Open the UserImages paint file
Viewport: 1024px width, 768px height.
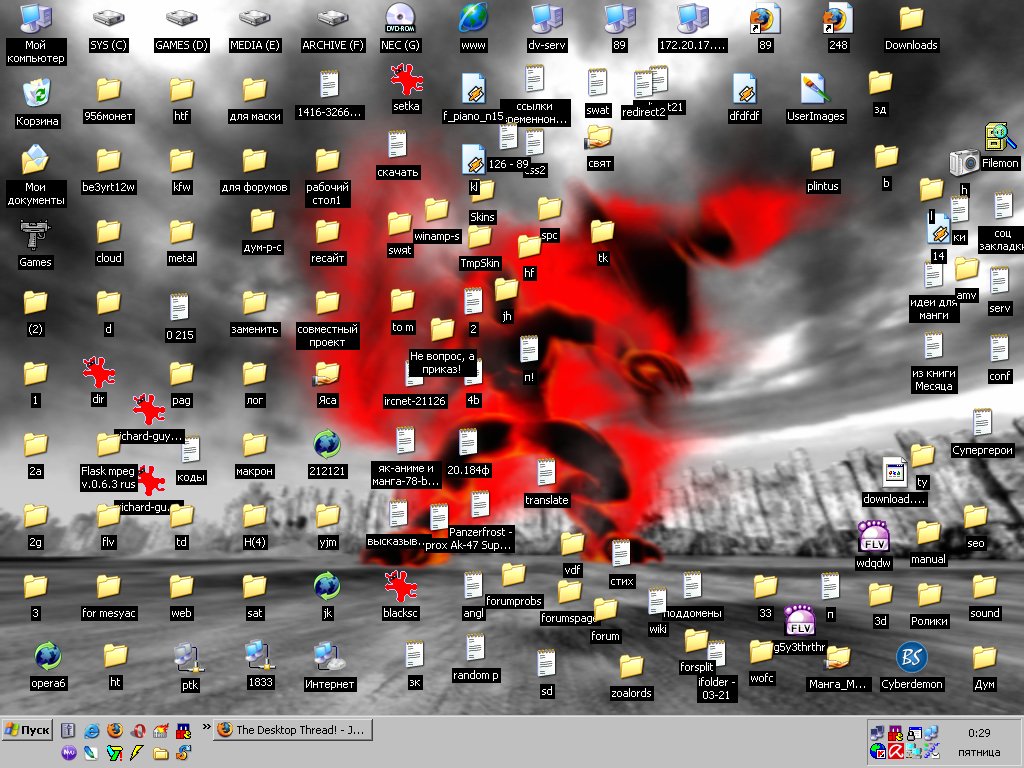[816, 98]
